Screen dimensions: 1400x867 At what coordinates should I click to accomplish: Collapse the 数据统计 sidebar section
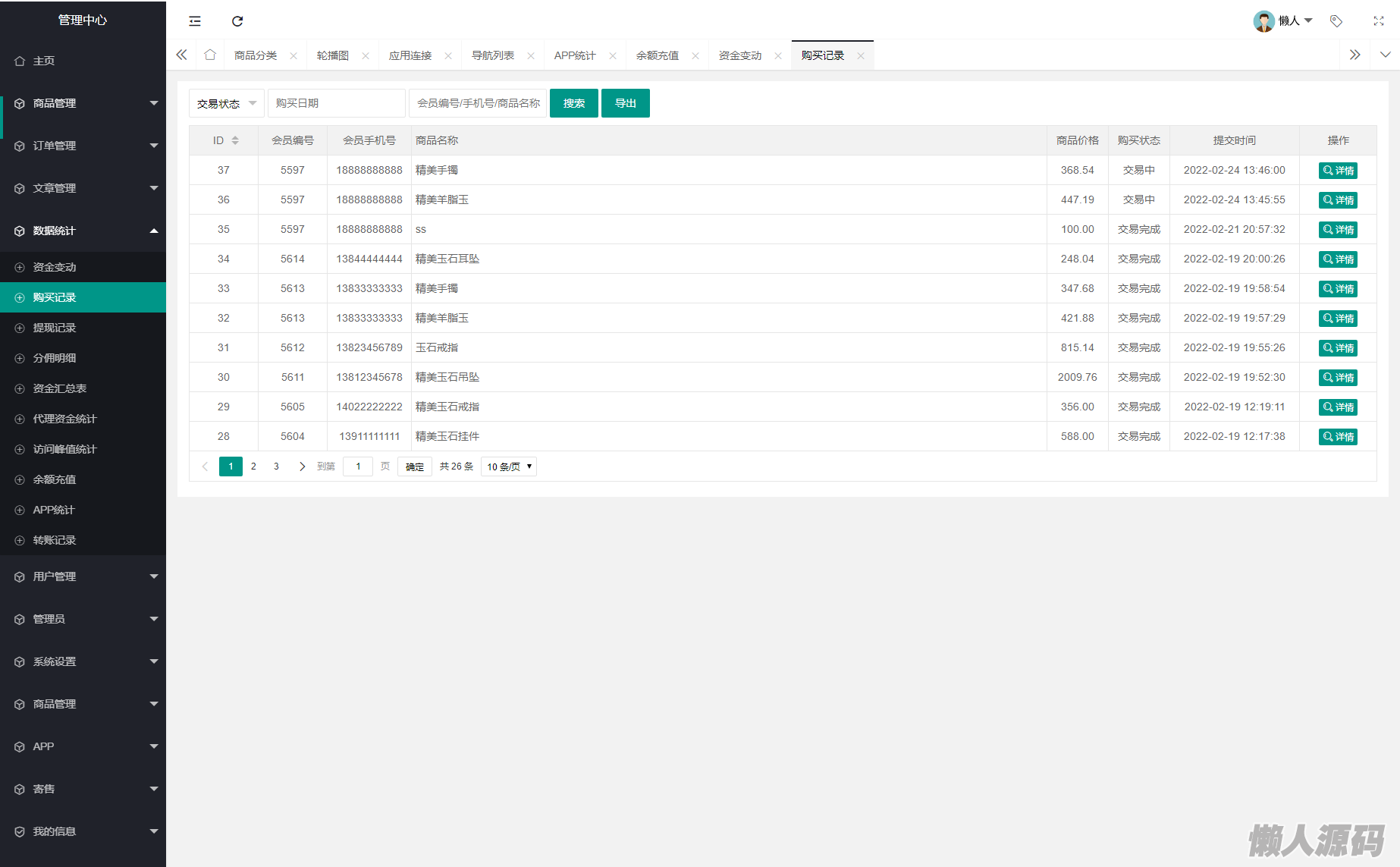pyautogui.click(x=83, y=231)
